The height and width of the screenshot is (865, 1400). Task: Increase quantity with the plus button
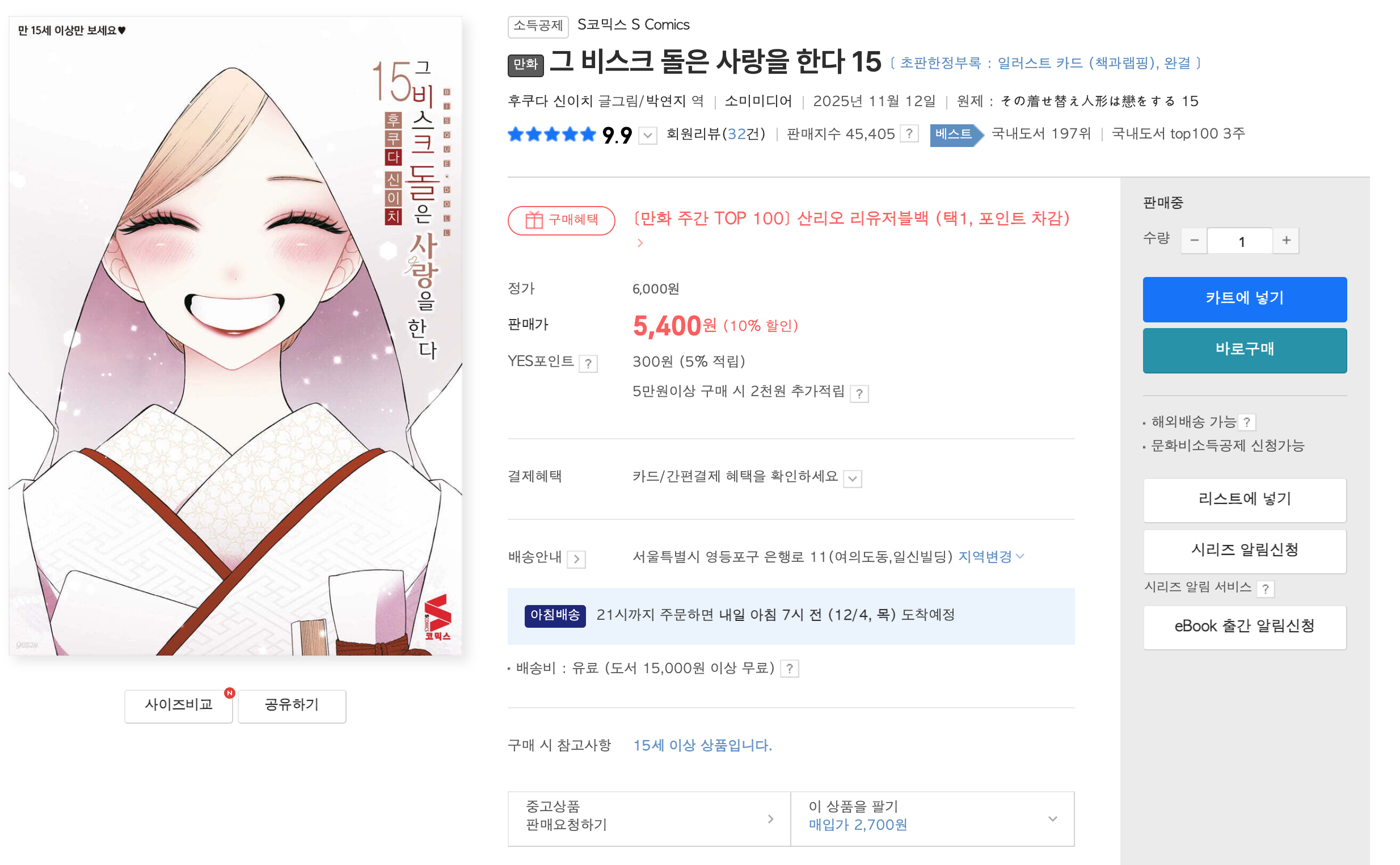point(1285,240)
